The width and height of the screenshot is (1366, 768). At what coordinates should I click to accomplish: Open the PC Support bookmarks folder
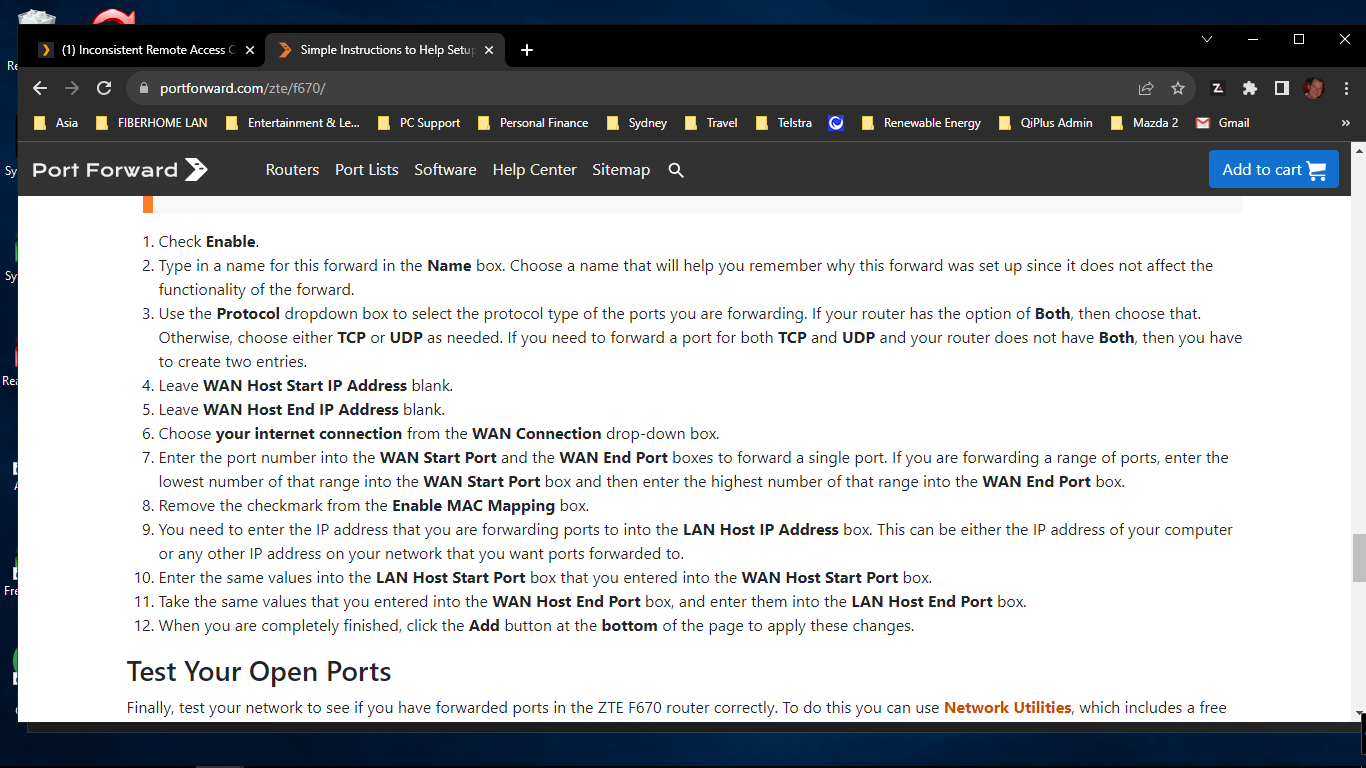coord(419,123)
